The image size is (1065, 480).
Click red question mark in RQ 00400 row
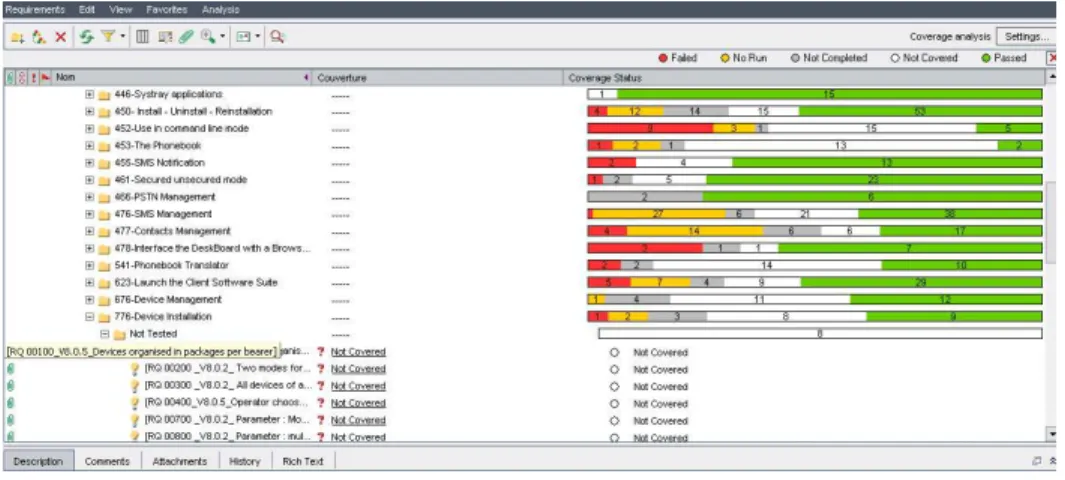point(321,403)
